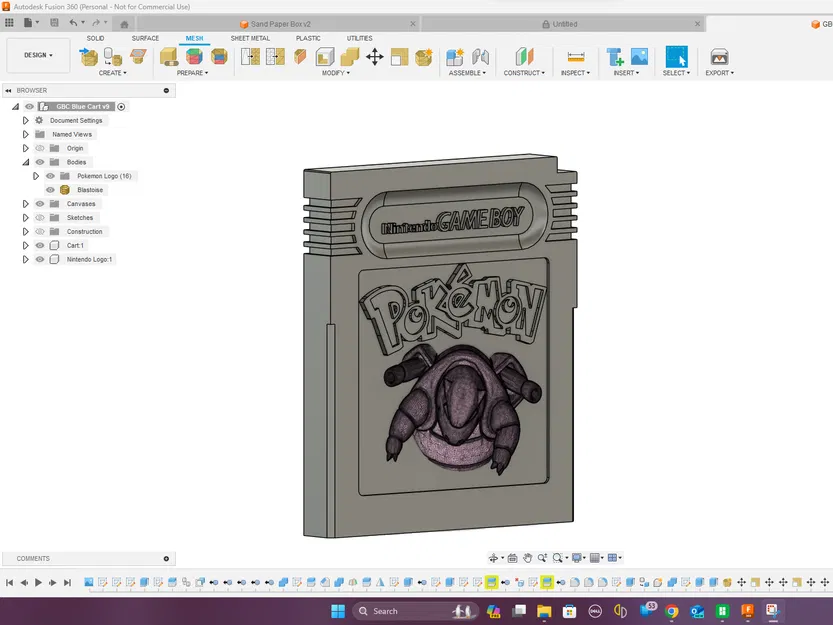Image resolution: width=833 pixels, height=625 pixels.
Task: Click the Nintendo Logo:1 component name
Action: (89, 259)
